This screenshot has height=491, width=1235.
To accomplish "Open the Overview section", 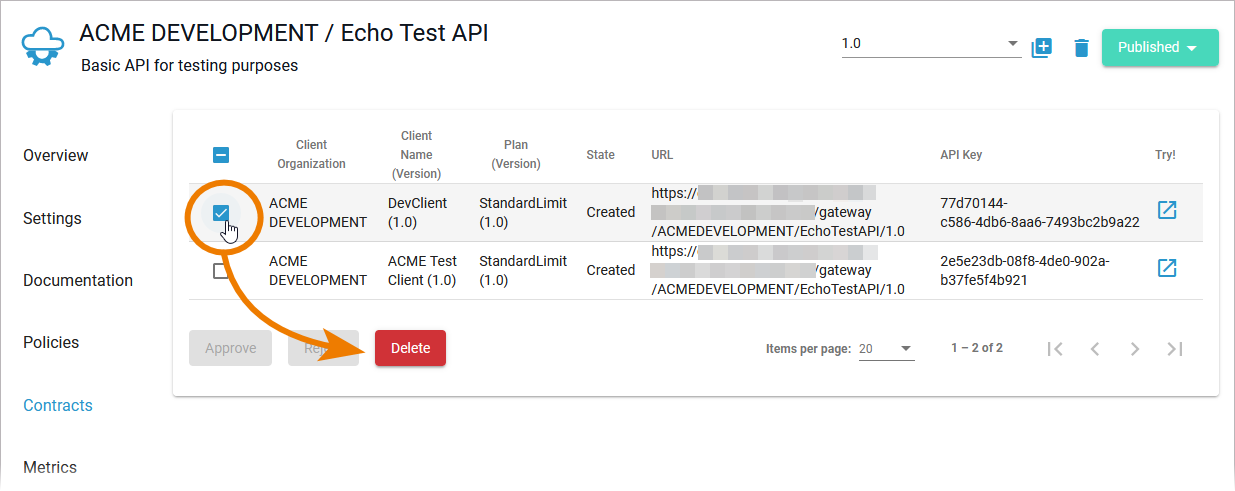I will pyautogui.click(x=56, y=156).
